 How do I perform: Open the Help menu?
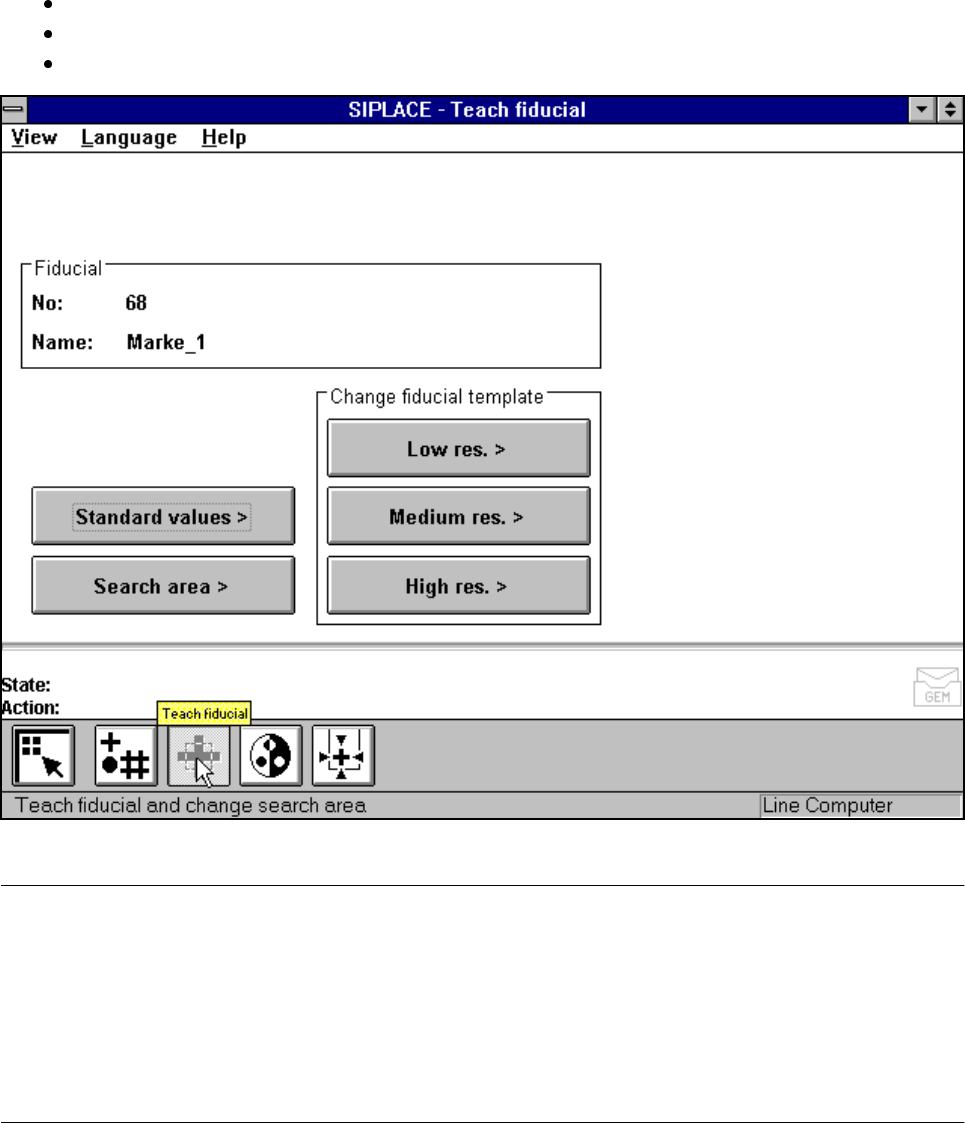pos(224,138)
